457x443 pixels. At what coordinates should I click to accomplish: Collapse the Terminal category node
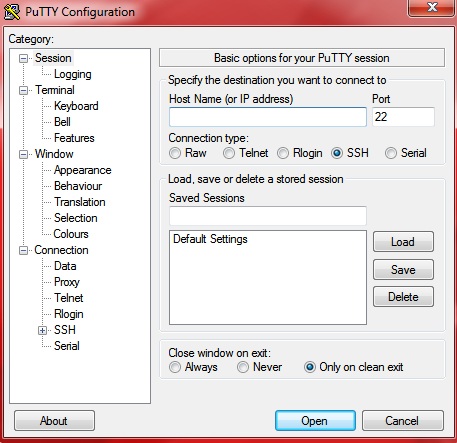23,91
